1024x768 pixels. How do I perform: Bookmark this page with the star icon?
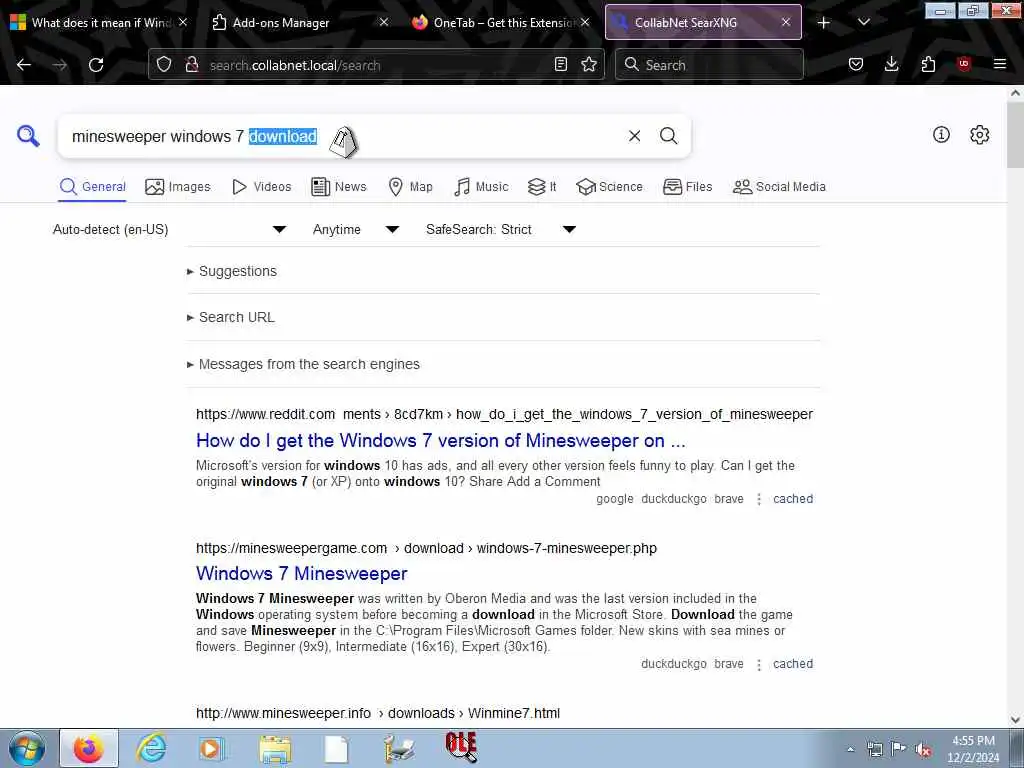pos(588,65)
